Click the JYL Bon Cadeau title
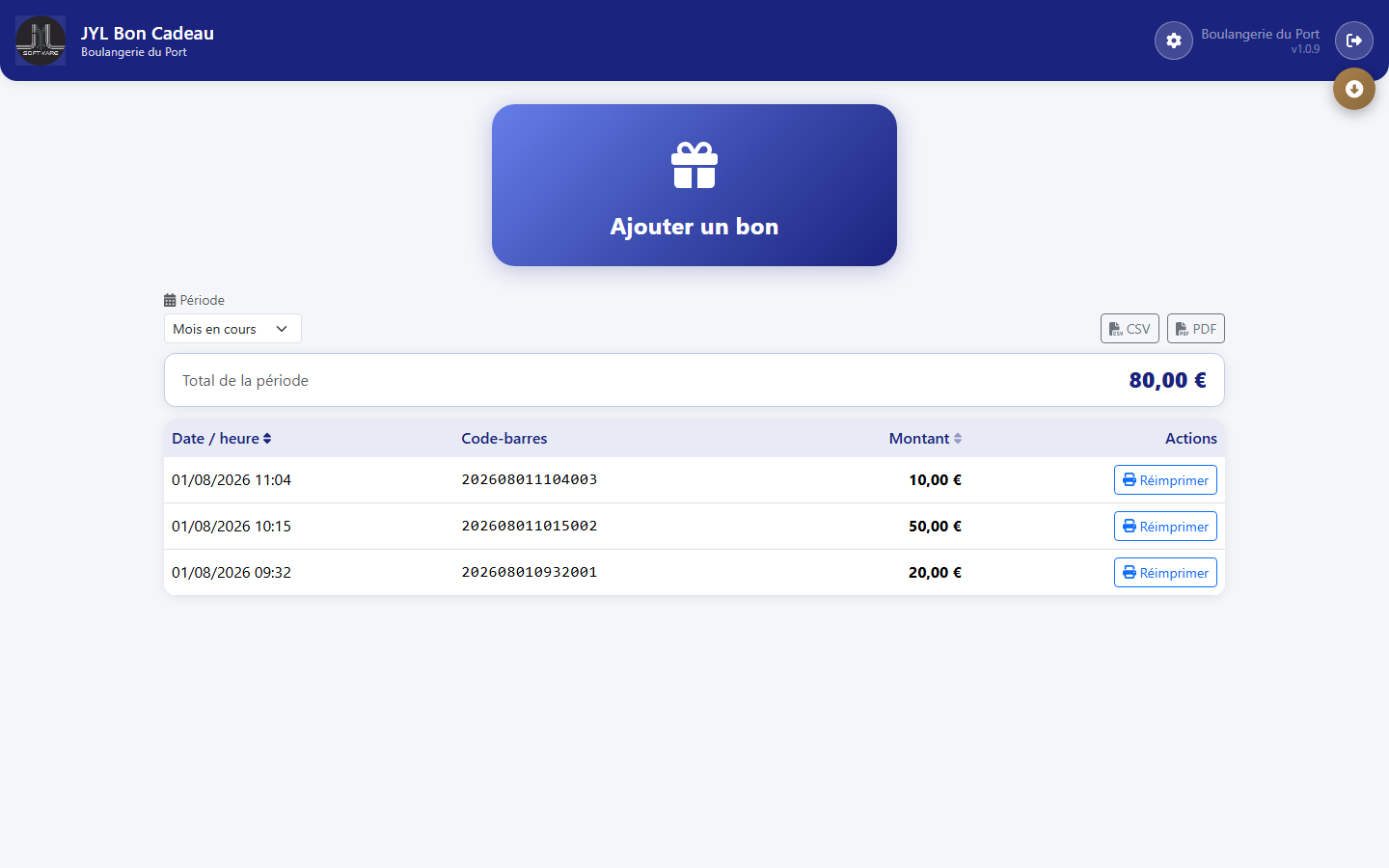Viewport: 1389px width, 868px height. pyautogui.click(x=148, y=33)
